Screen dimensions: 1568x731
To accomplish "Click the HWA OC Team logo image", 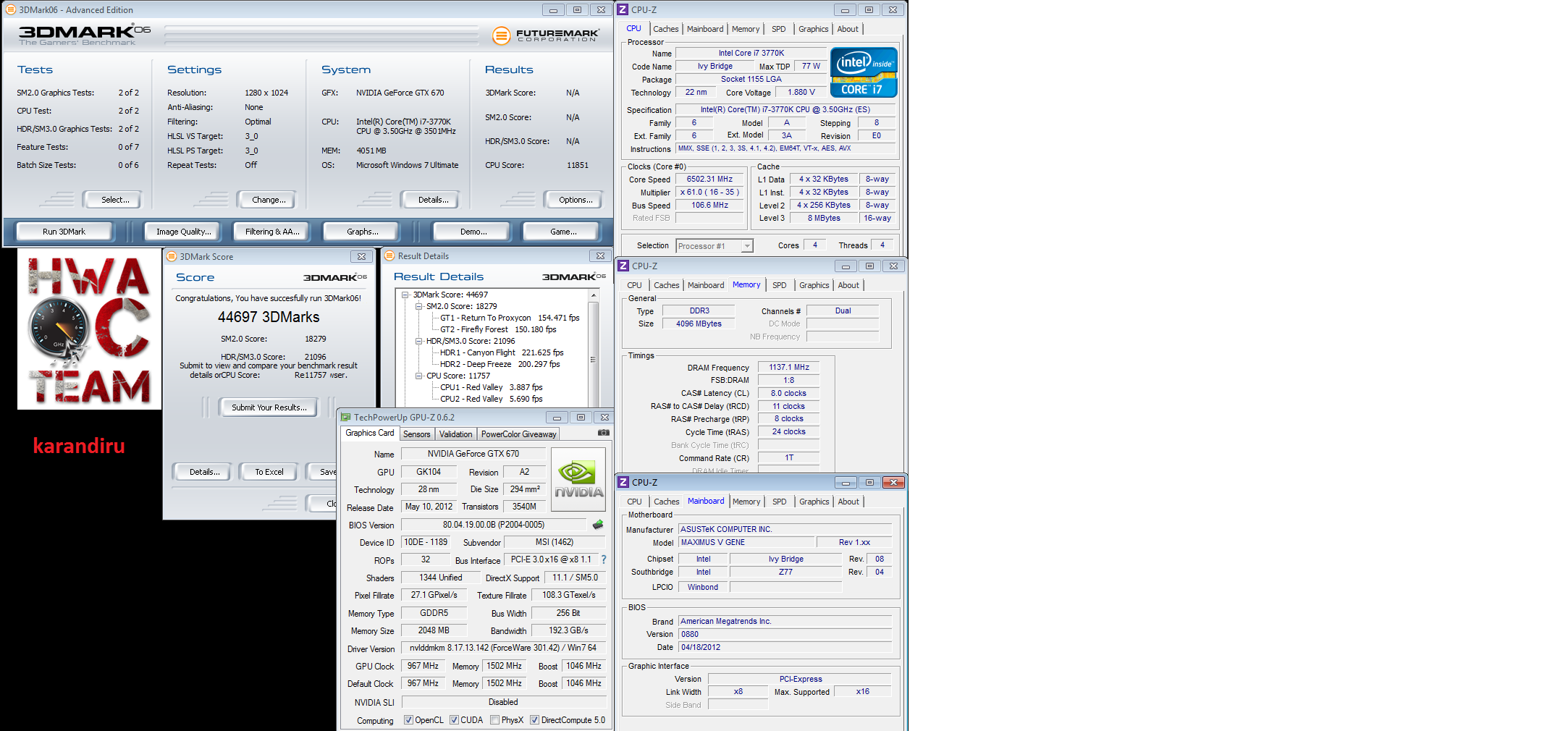I will click(89, 329).
